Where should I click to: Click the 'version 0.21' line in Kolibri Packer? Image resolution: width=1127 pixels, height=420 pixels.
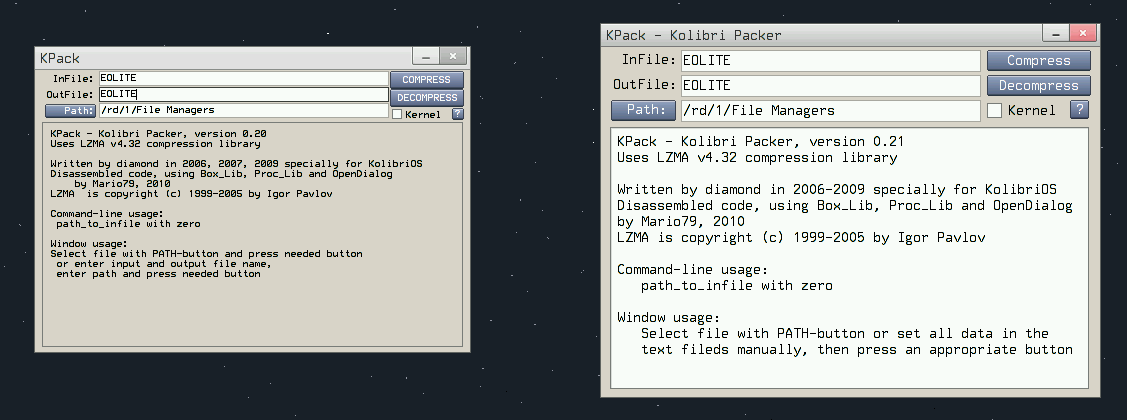point(760,142)
